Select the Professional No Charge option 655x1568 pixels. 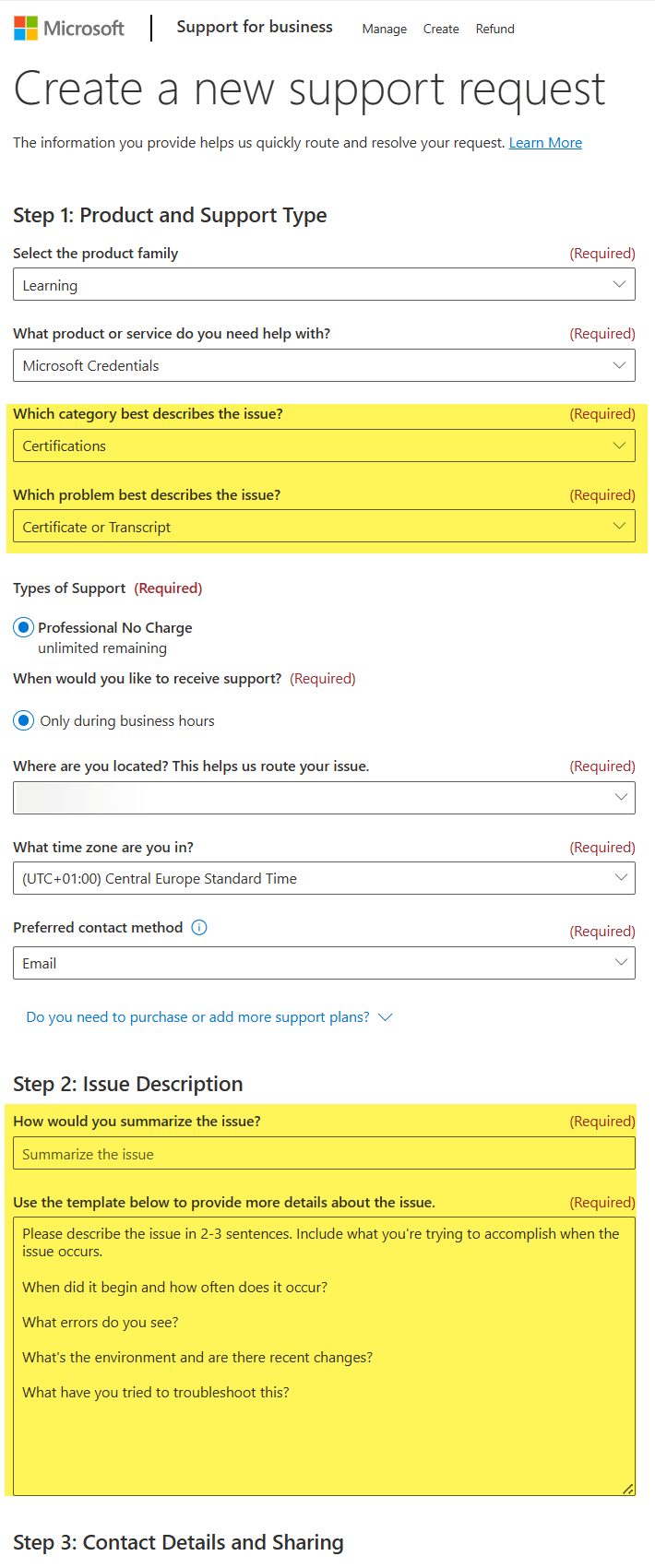coord(23,627)
